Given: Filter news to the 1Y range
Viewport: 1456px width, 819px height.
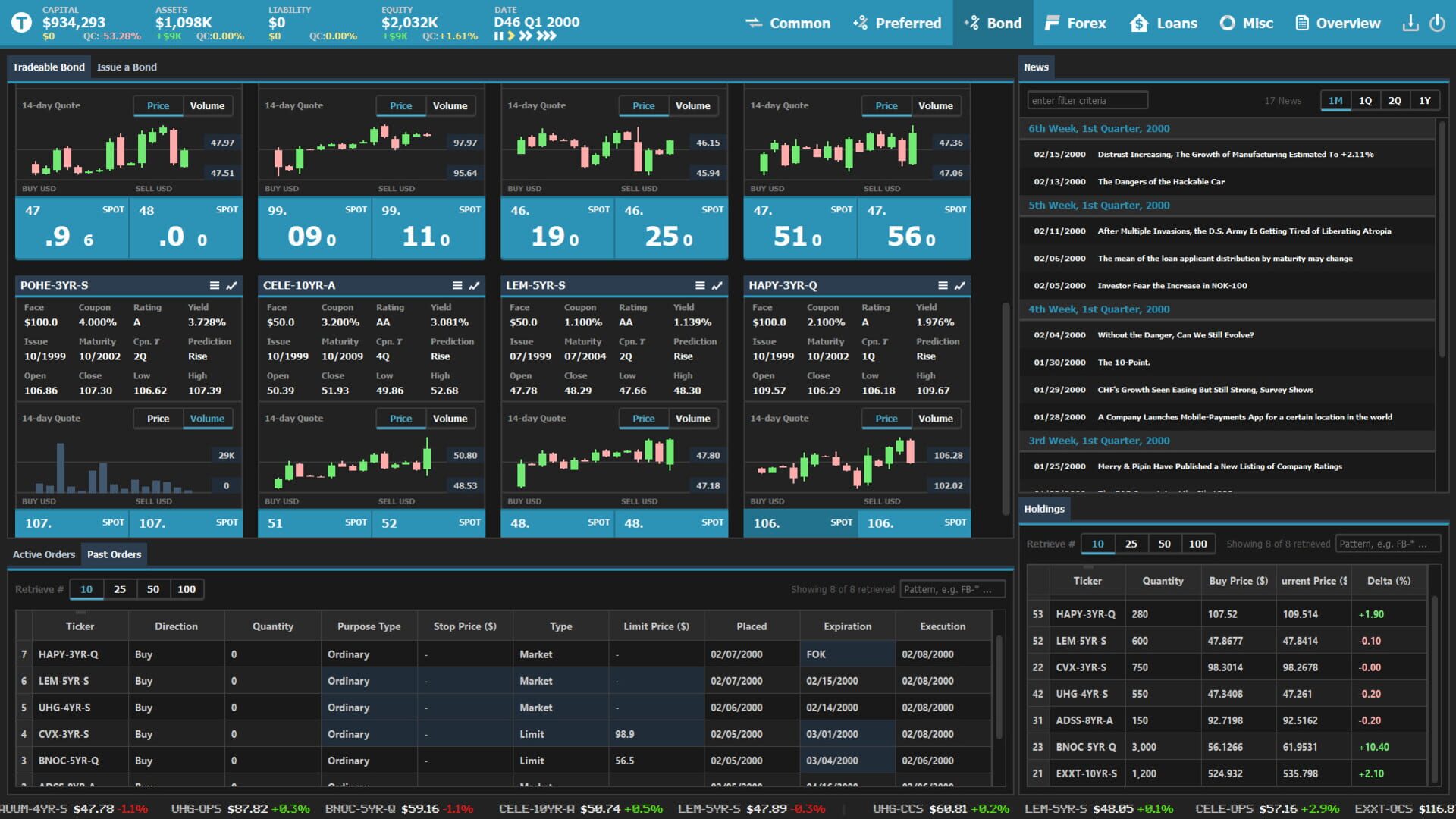Looking at the screenshot, I should (x=1426, y=99).
